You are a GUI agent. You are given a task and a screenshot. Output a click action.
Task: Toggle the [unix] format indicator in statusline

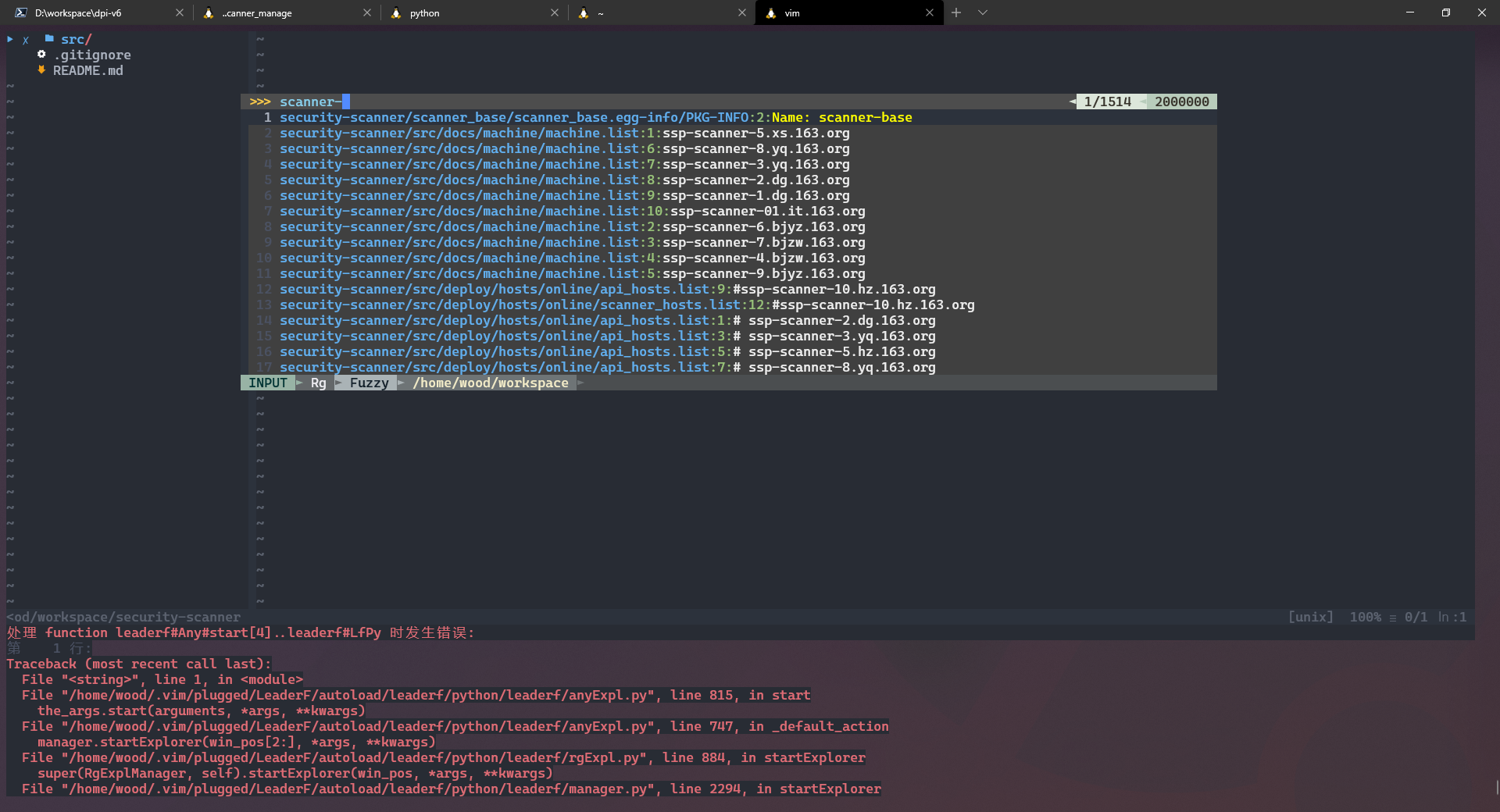click(1311, 617)
